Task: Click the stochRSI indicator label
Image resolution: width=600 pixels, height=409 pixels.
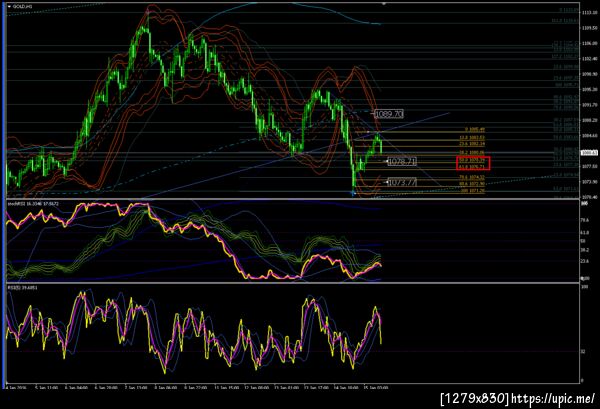Action: [x=33, y=204]
